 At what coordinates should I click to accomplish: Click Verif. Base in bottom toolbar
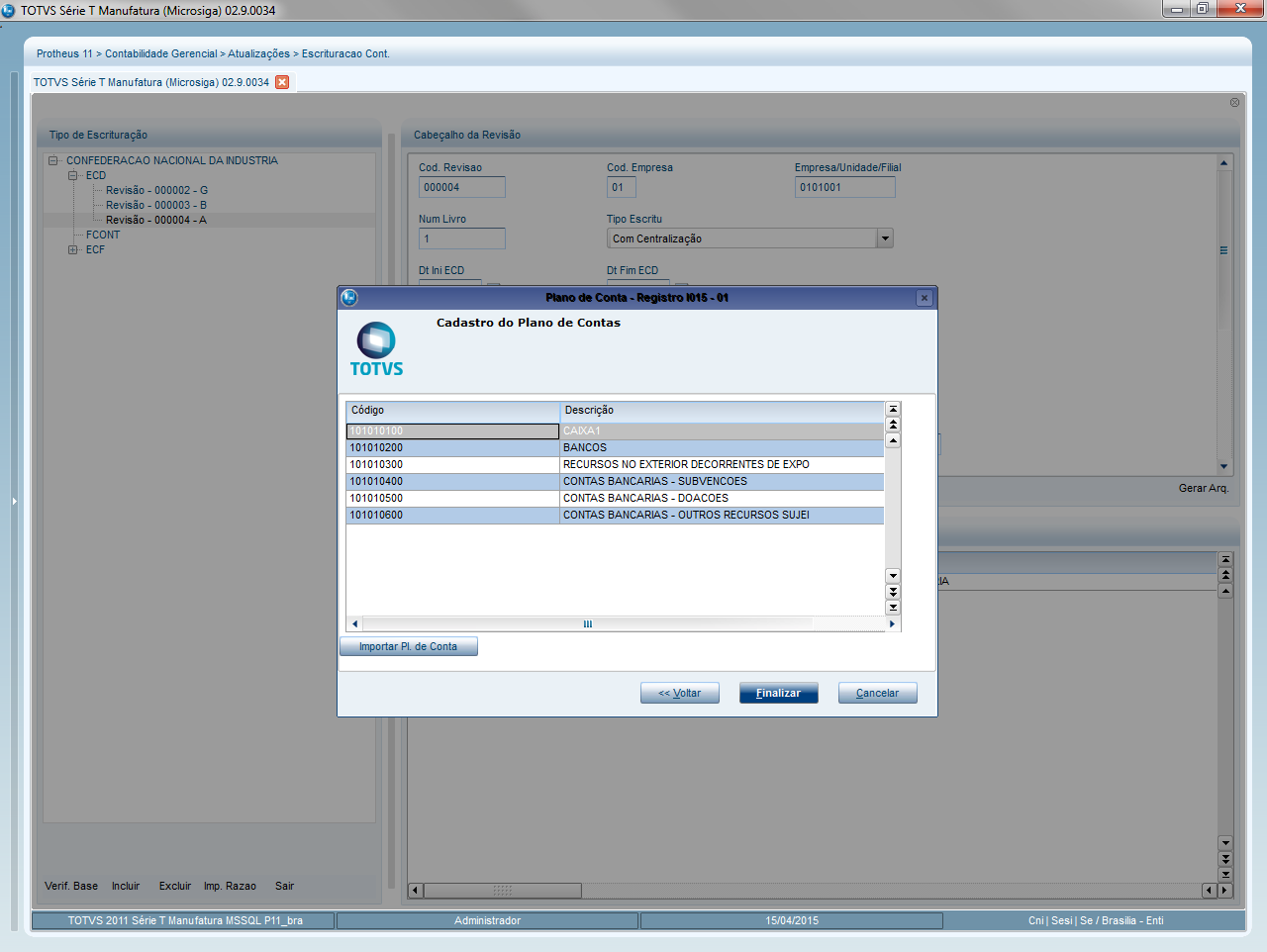point(71,886)
